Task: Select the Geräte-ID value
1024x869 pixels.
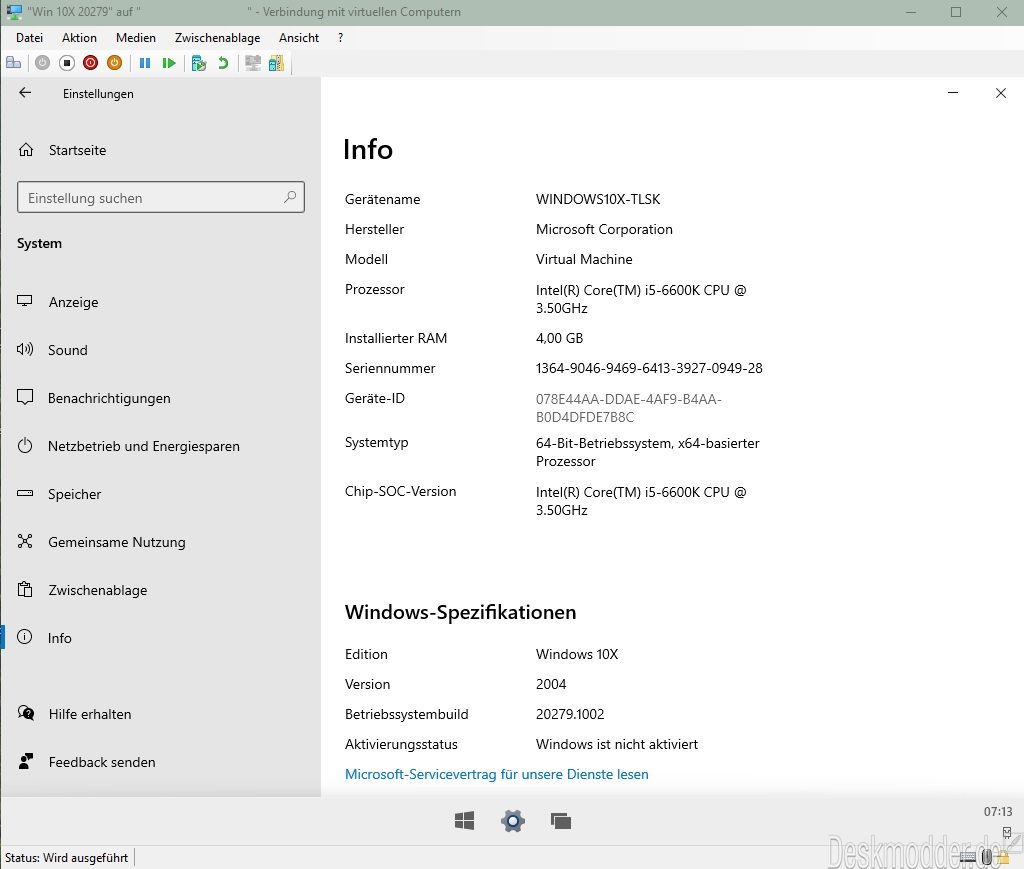Action: tap(628, 408)
